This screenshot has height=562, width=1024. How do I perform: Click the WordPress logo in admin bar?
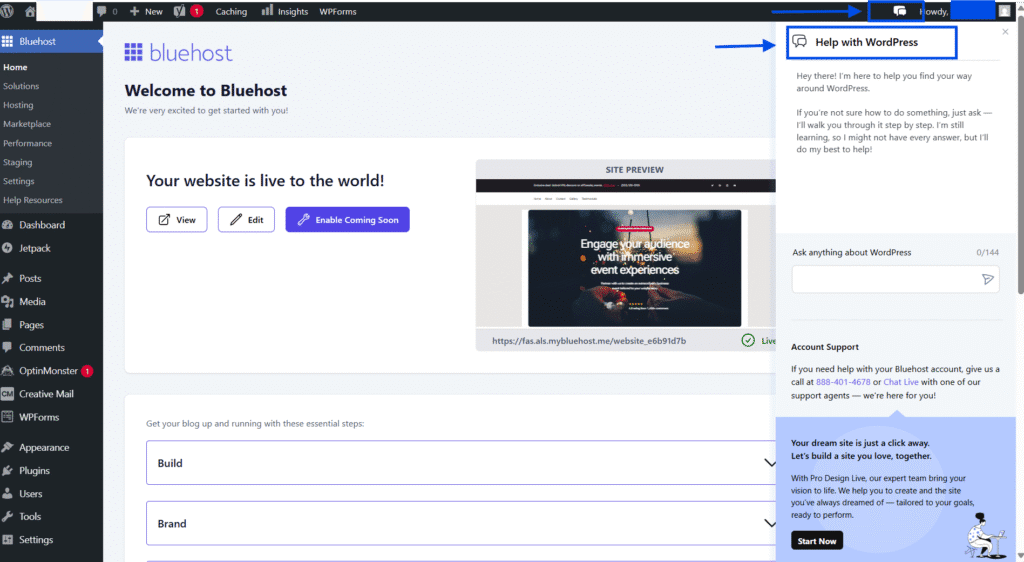tap(7, 11)
